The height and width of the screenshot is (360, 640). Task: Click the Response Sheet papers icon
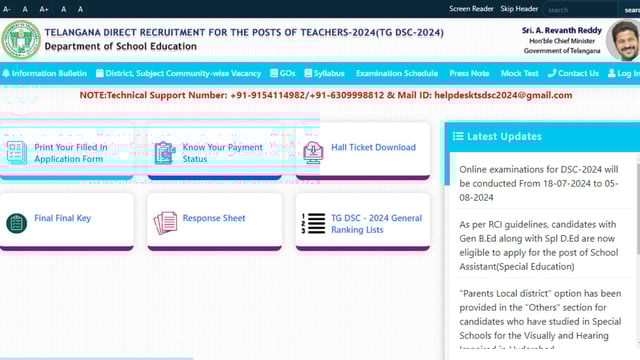pyautogui.click(x=165, y=223)
